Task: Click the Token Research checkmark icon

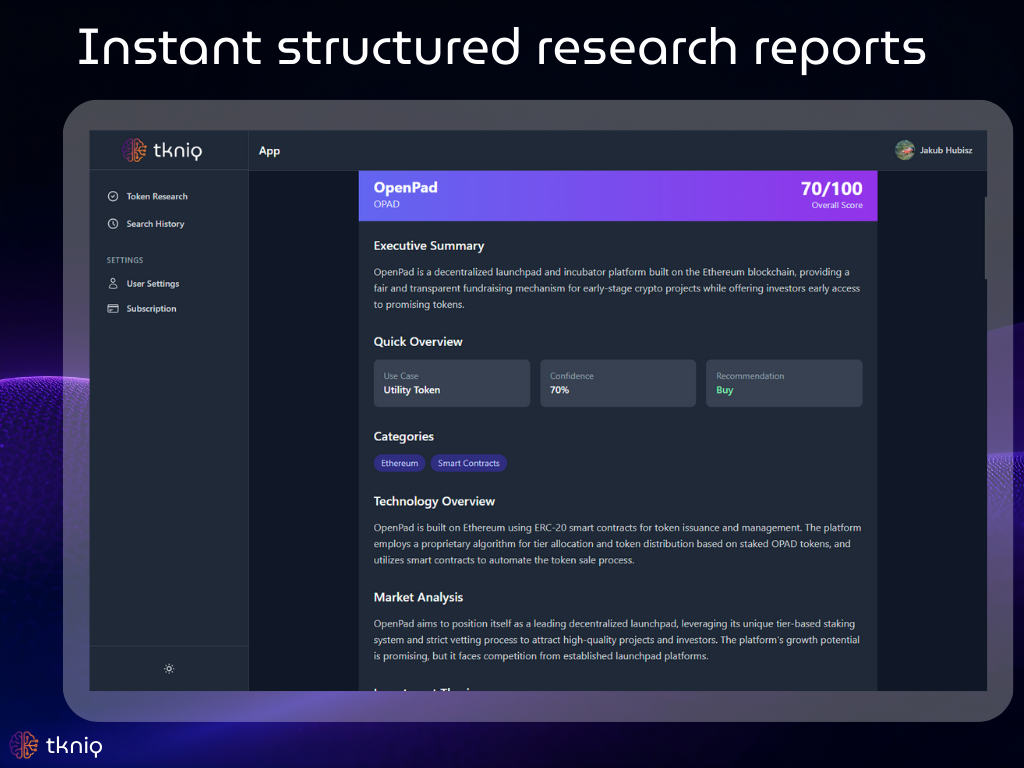Action: pos(113,196)
